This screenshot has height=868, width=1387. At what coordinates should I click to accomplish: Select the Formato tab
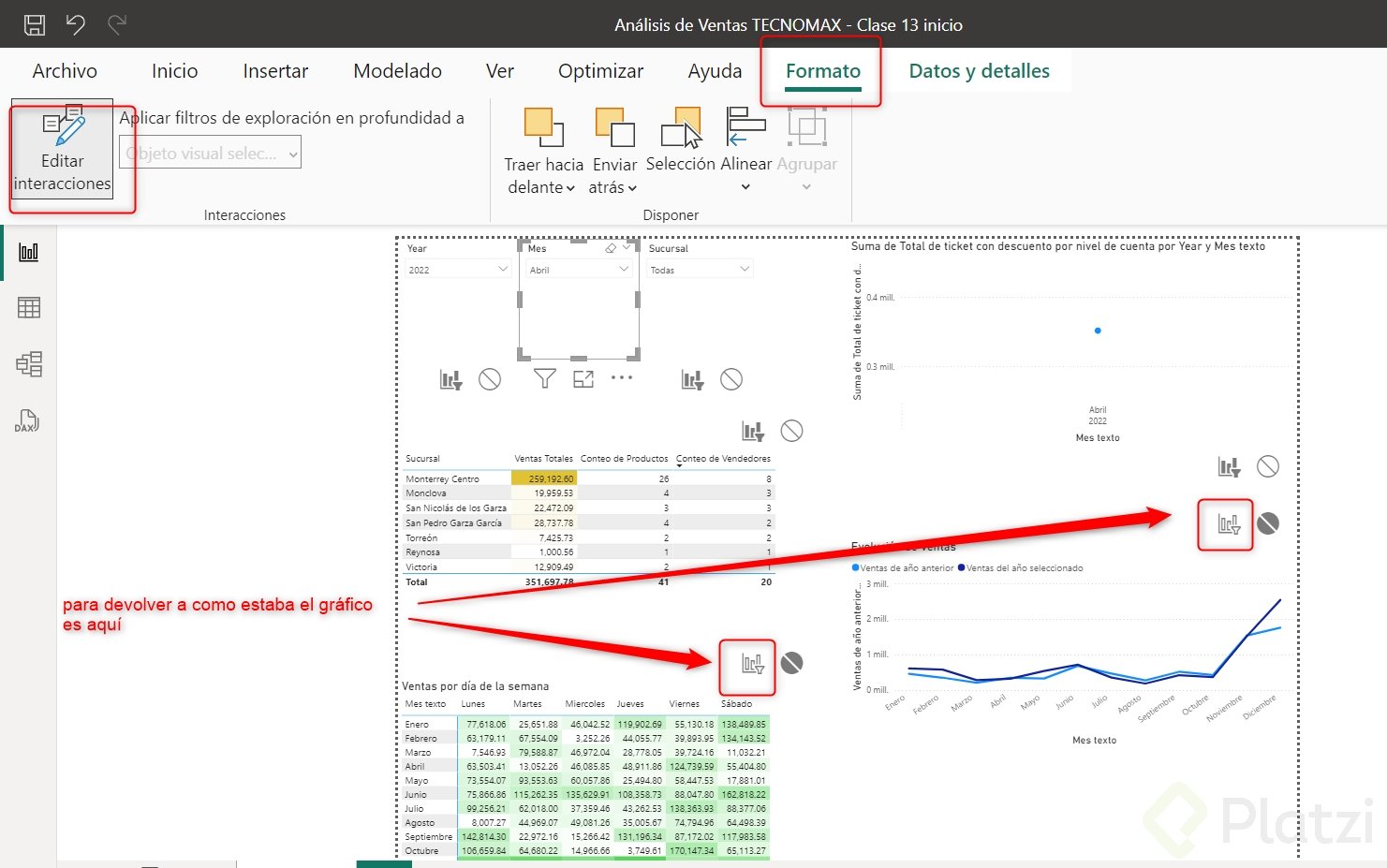823,71
